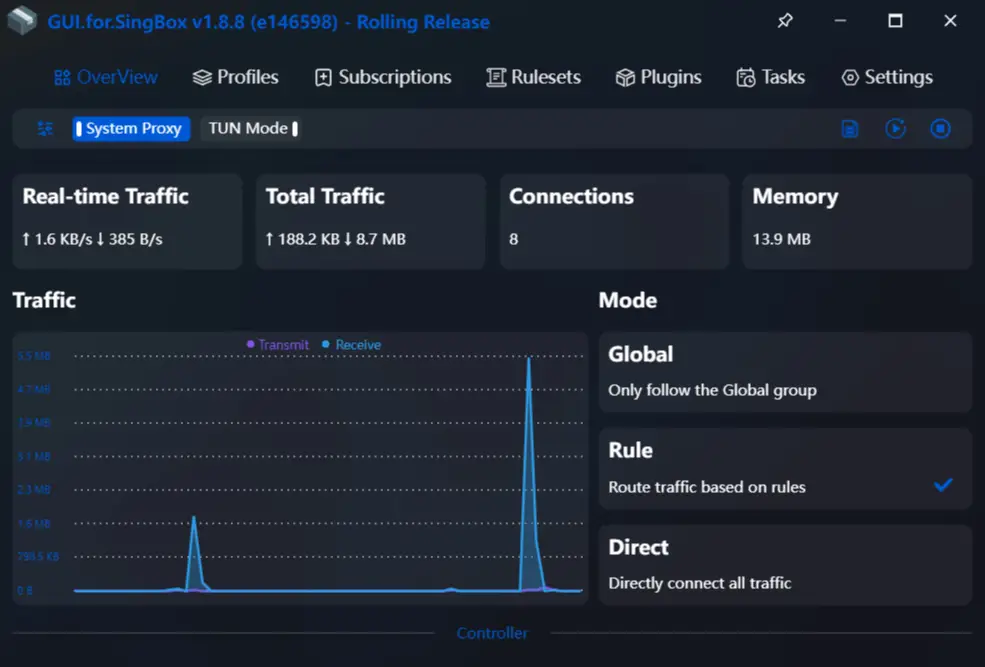Select the Global mode option
The width and height of the screenshot is (985, 667).
785,372
